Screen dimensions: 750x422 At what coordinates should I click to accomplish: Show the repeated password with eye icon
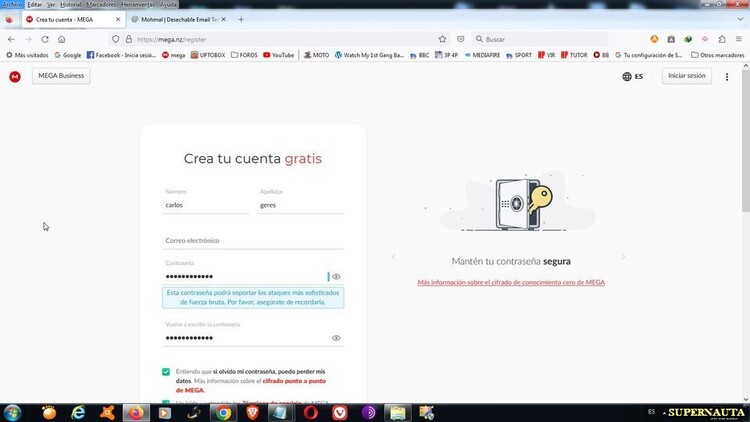336,338
